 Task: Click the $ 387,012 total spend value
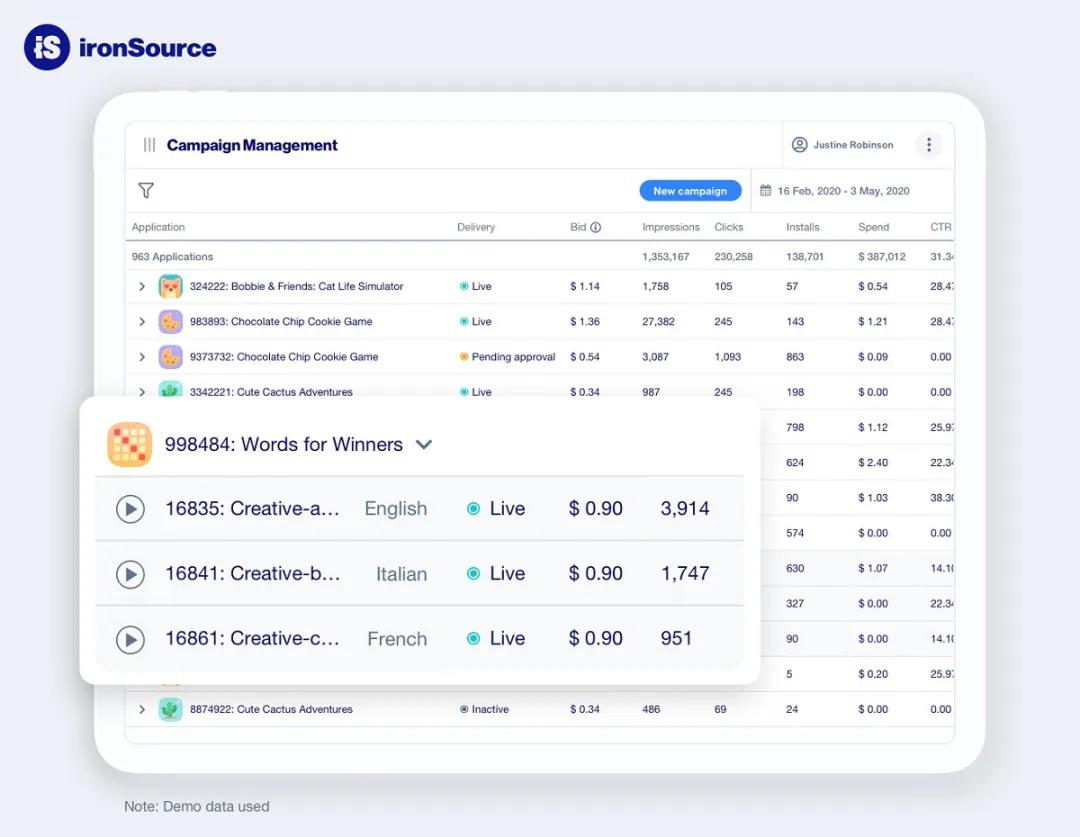(882, 256)
